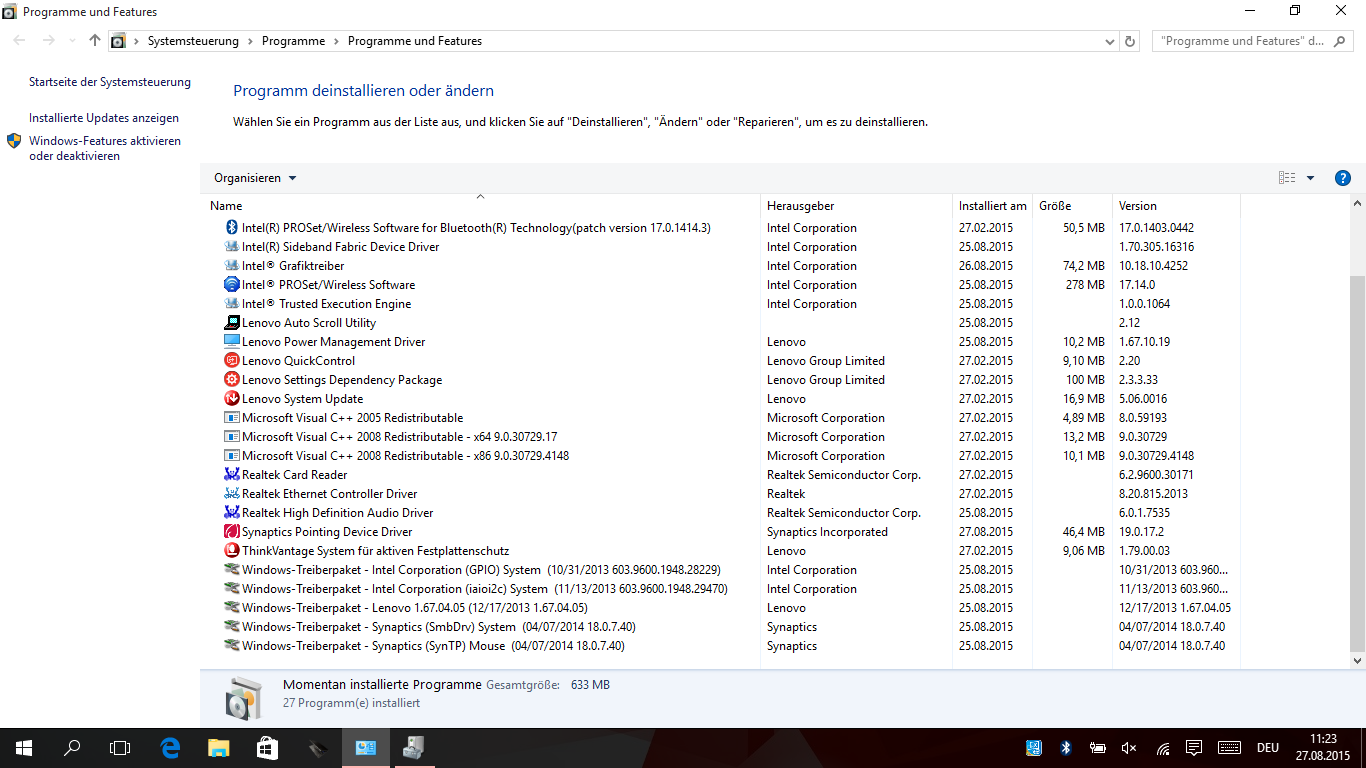Click the red Lenovo QuickControl icon
The height and width of the screenshot is (768, 1366).
232,361
